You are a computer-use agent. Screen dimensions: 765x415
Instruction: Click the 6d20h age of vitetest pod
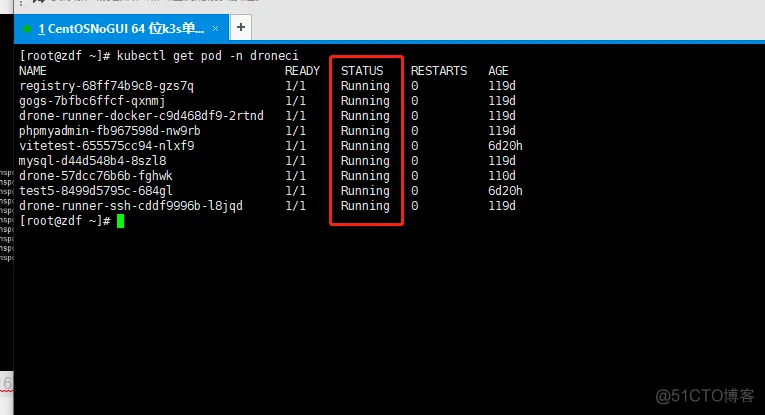[505, 146]
